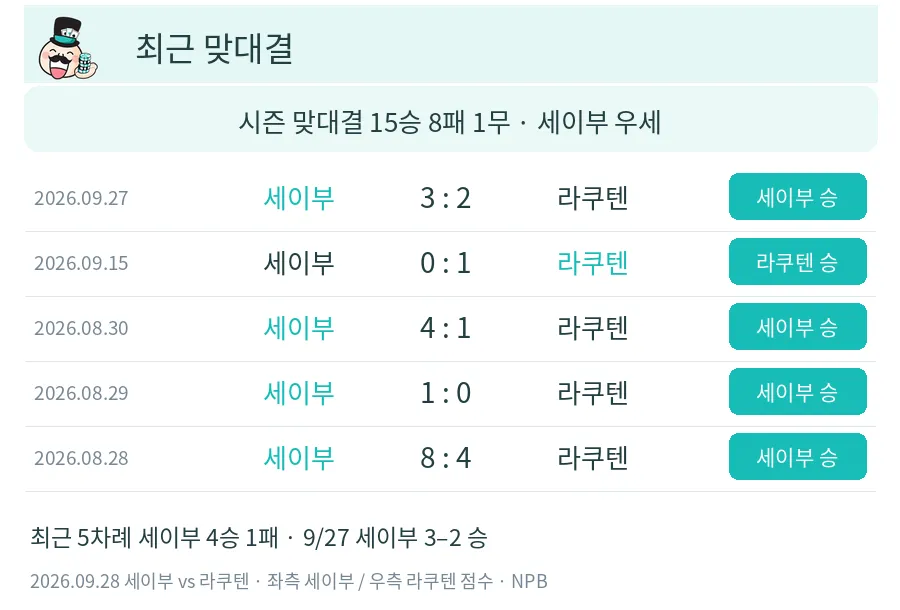The height and width of the screenshot is (610, 900).
Task: Click the season head-to-head 15승 8패 1무 banner
Action: click(x=451, y=121)
